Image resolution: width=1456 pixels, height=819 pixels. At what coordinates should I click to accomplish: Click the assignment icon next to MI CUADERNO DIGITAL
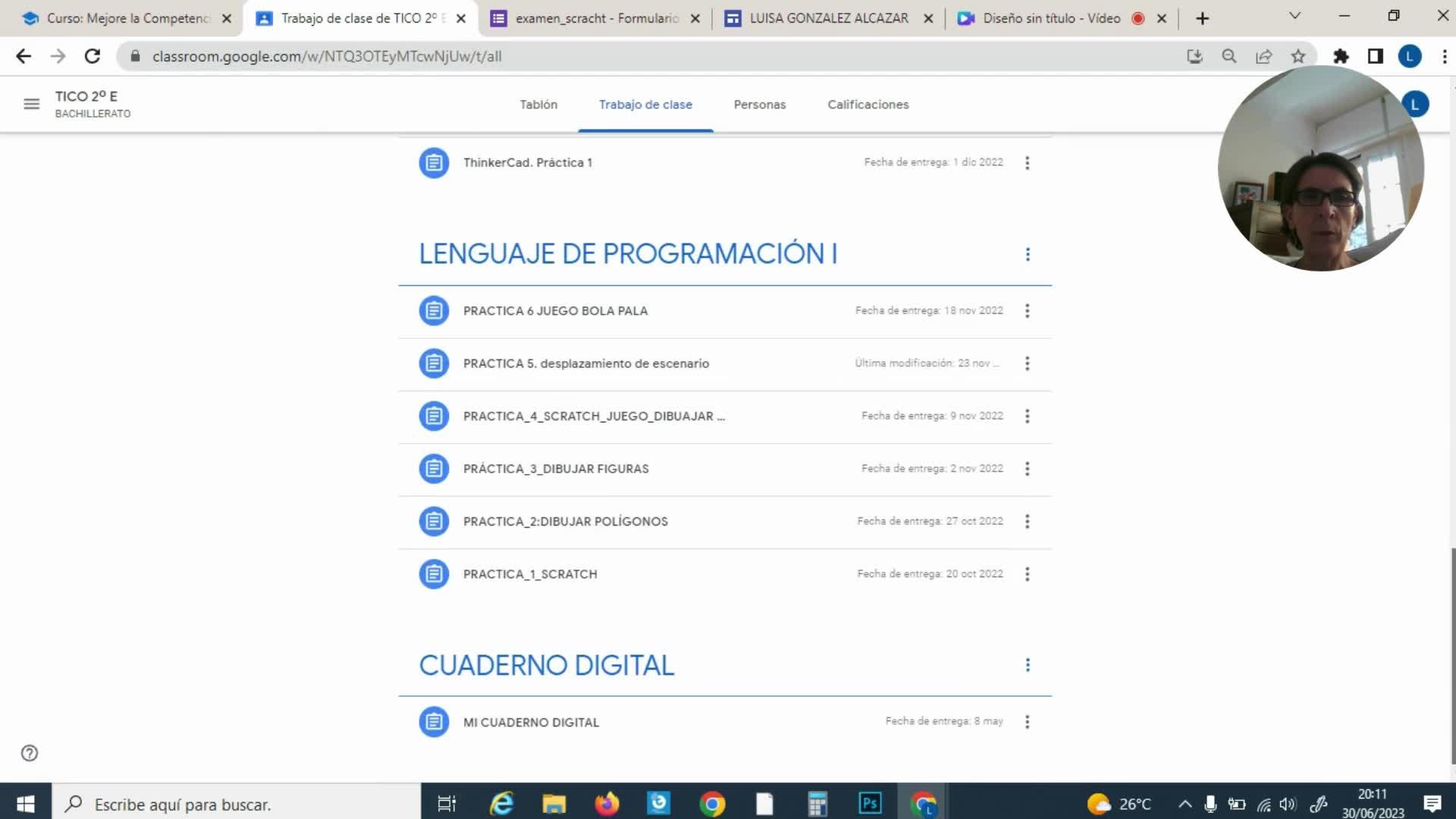pyautogui.click(x=434, y=722)
